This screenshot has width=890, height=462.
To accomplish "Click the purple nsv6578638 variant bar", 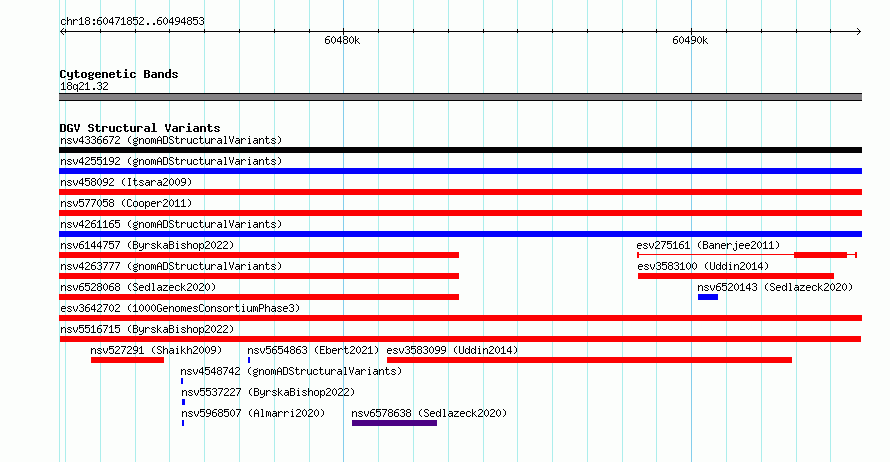I will pos(394,423).
